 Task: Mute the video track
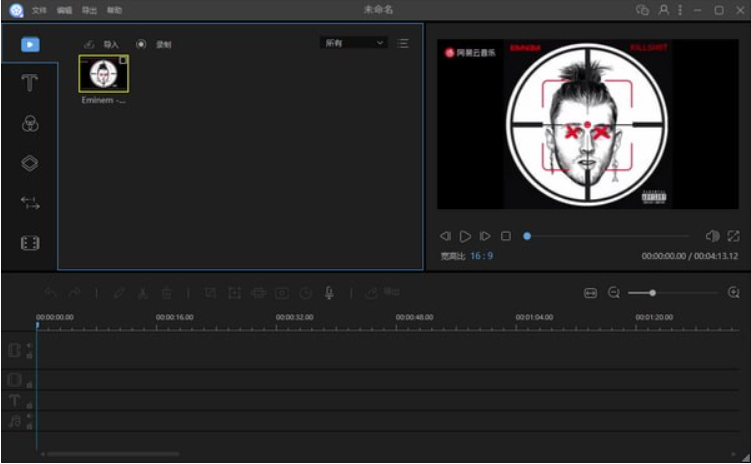click(29, 345)
